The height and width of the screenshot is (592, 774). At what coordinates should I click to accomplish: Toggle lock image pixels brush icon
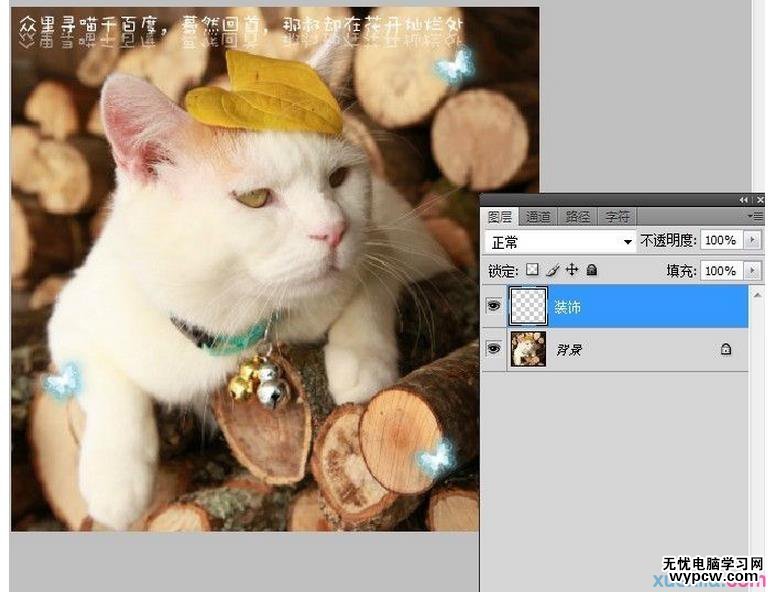click(x=553, y=270)
